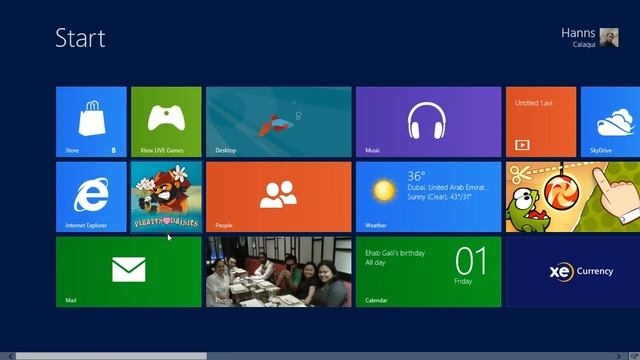The width and height of the screenshot is (640, 360).
Task: Open the Mail envelope tile
Action: (129, 272)
